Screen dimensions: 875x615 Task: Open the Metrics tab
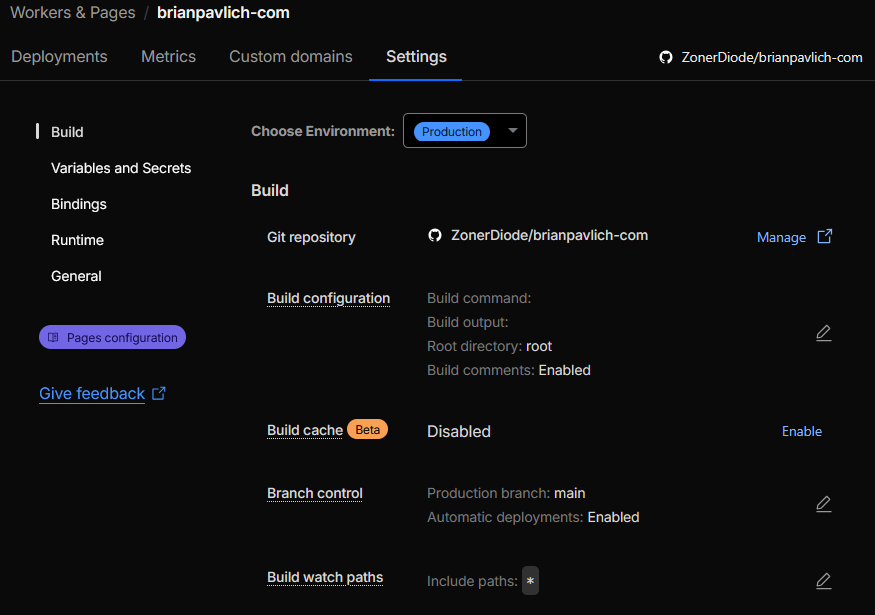click(x=168, y=57)
